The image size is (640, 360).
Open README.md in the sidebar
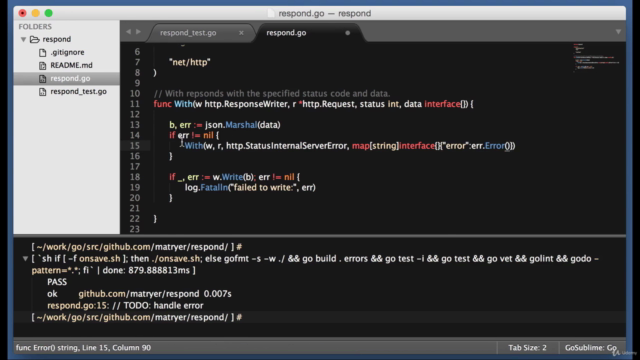coord(71,65)
